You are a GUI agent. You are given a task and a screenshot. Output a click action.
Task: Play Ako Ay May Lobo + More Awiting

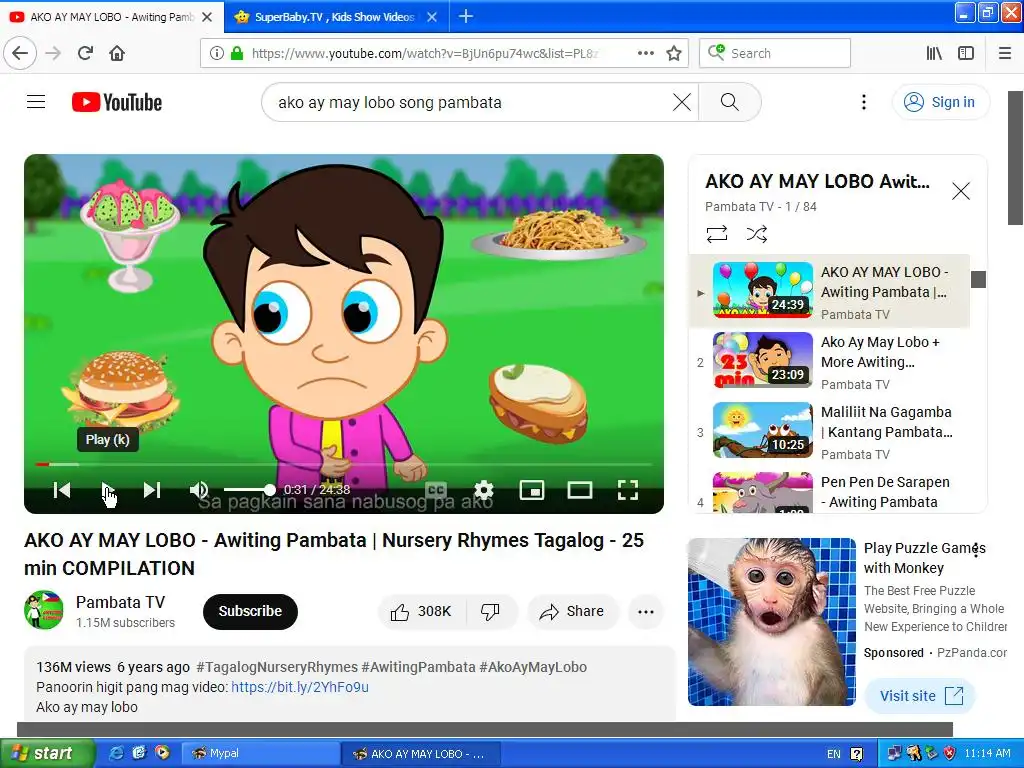829,360
